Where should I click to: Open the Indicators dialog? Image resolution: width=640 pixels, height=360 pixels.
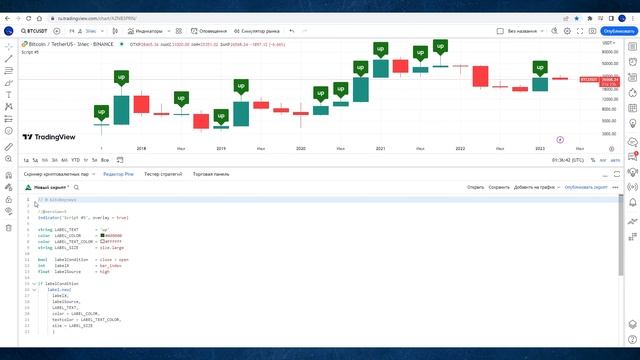[145, 31]
